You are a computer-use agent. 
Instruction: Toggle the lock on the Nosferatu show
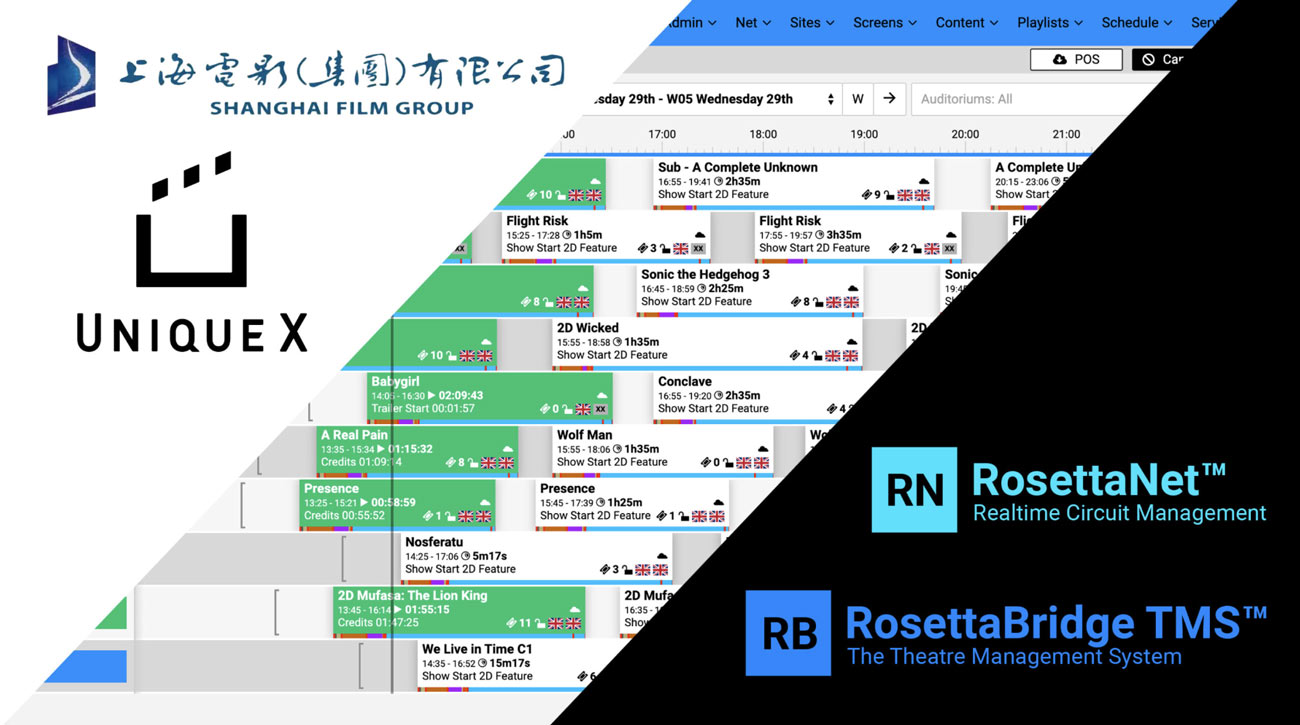pos(626,570)
